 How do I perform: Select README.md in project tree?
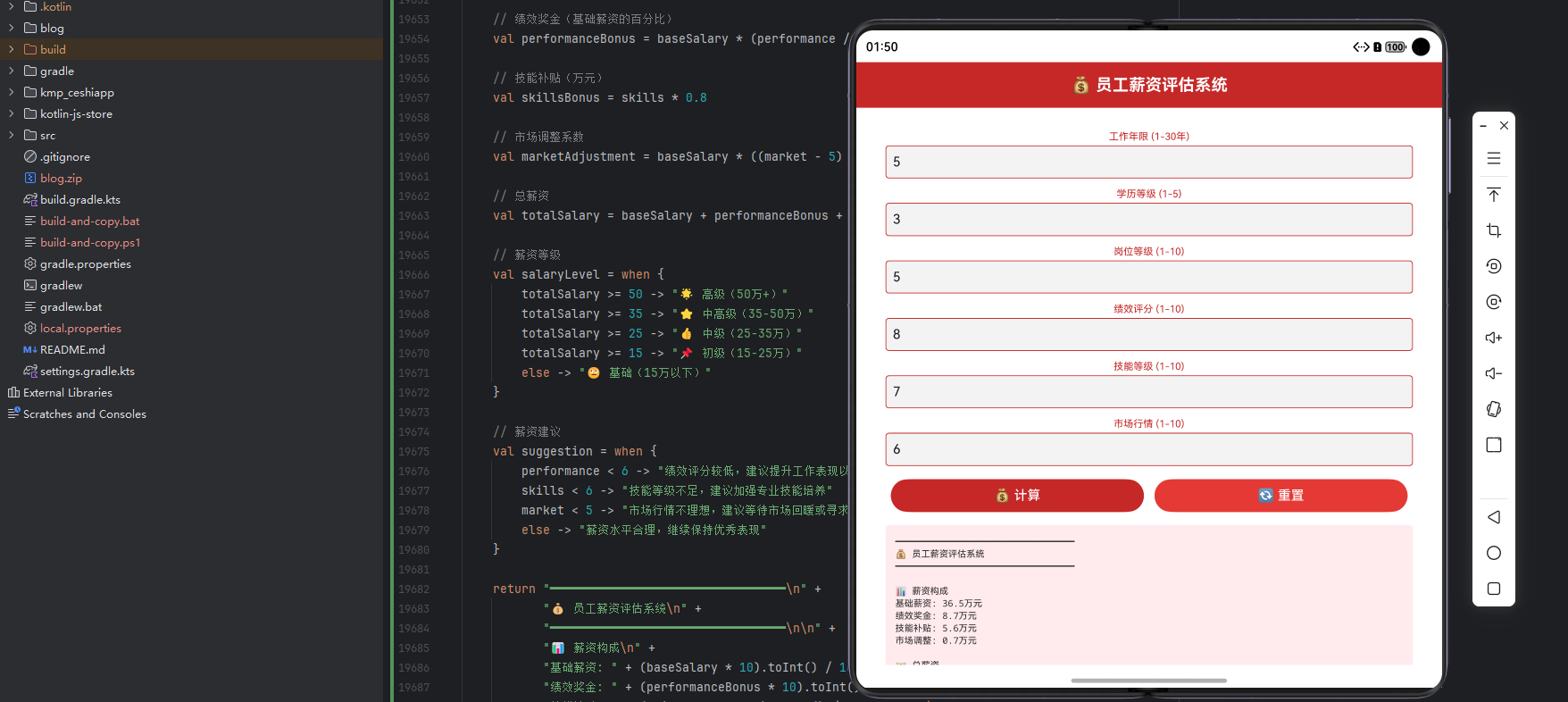click(72, 349)
